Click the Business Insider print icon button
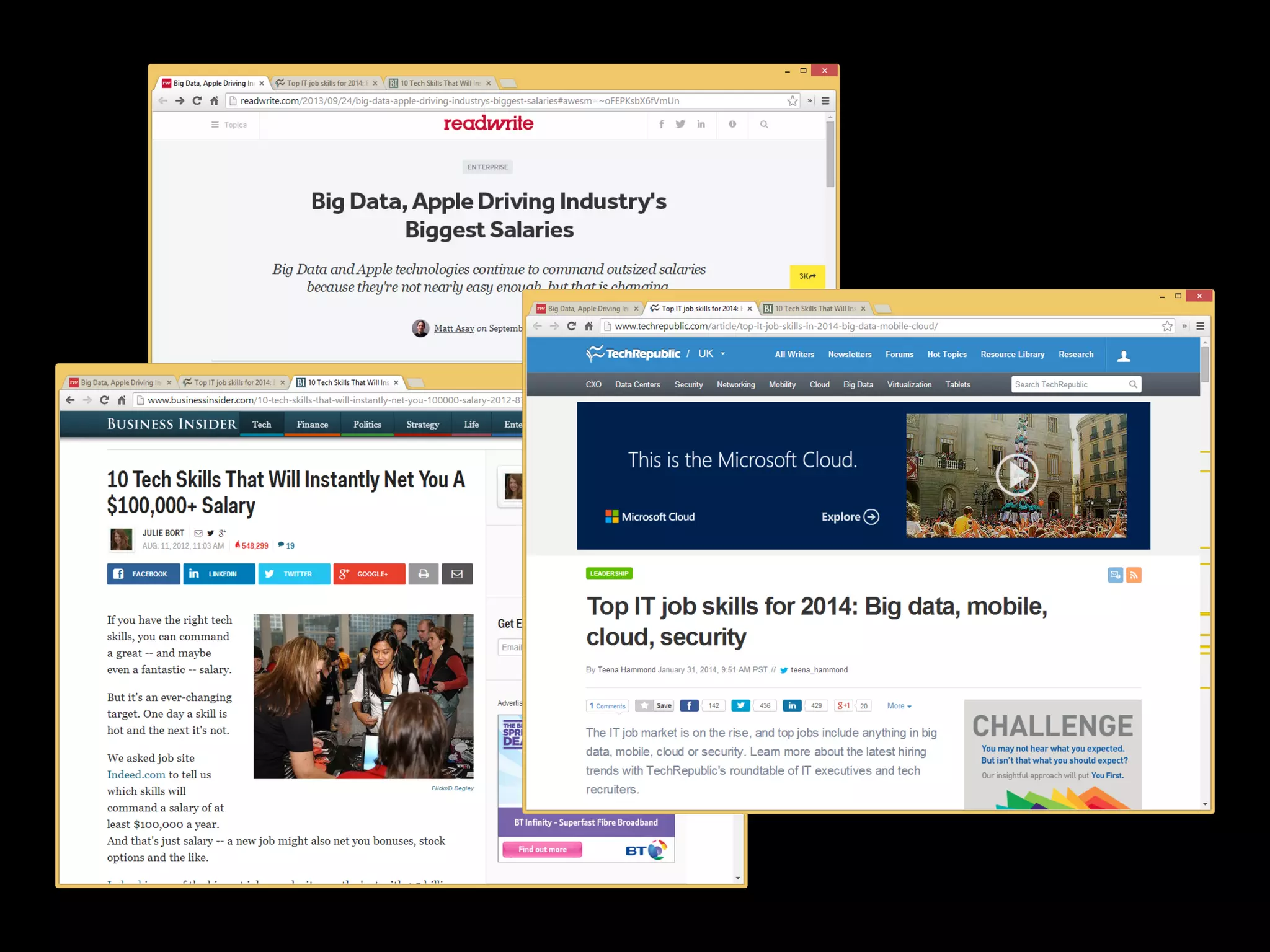This screenshot has width=1270, height=952. [424, 574]
